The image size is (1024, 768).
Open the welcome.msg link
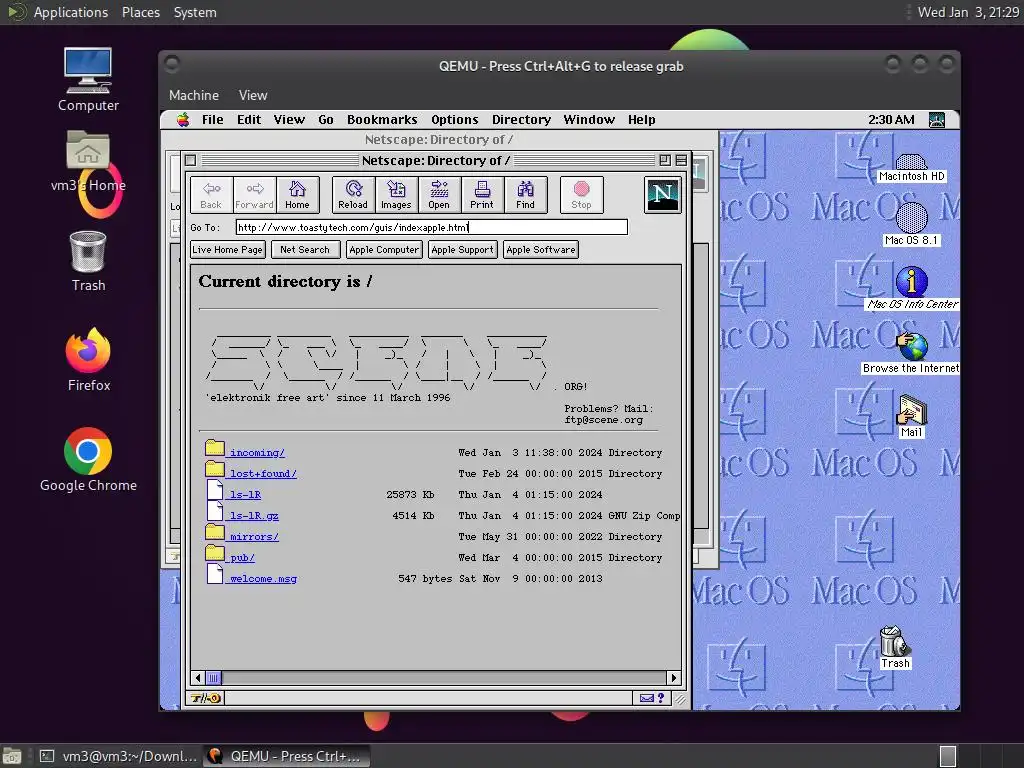tap(263, 578)
